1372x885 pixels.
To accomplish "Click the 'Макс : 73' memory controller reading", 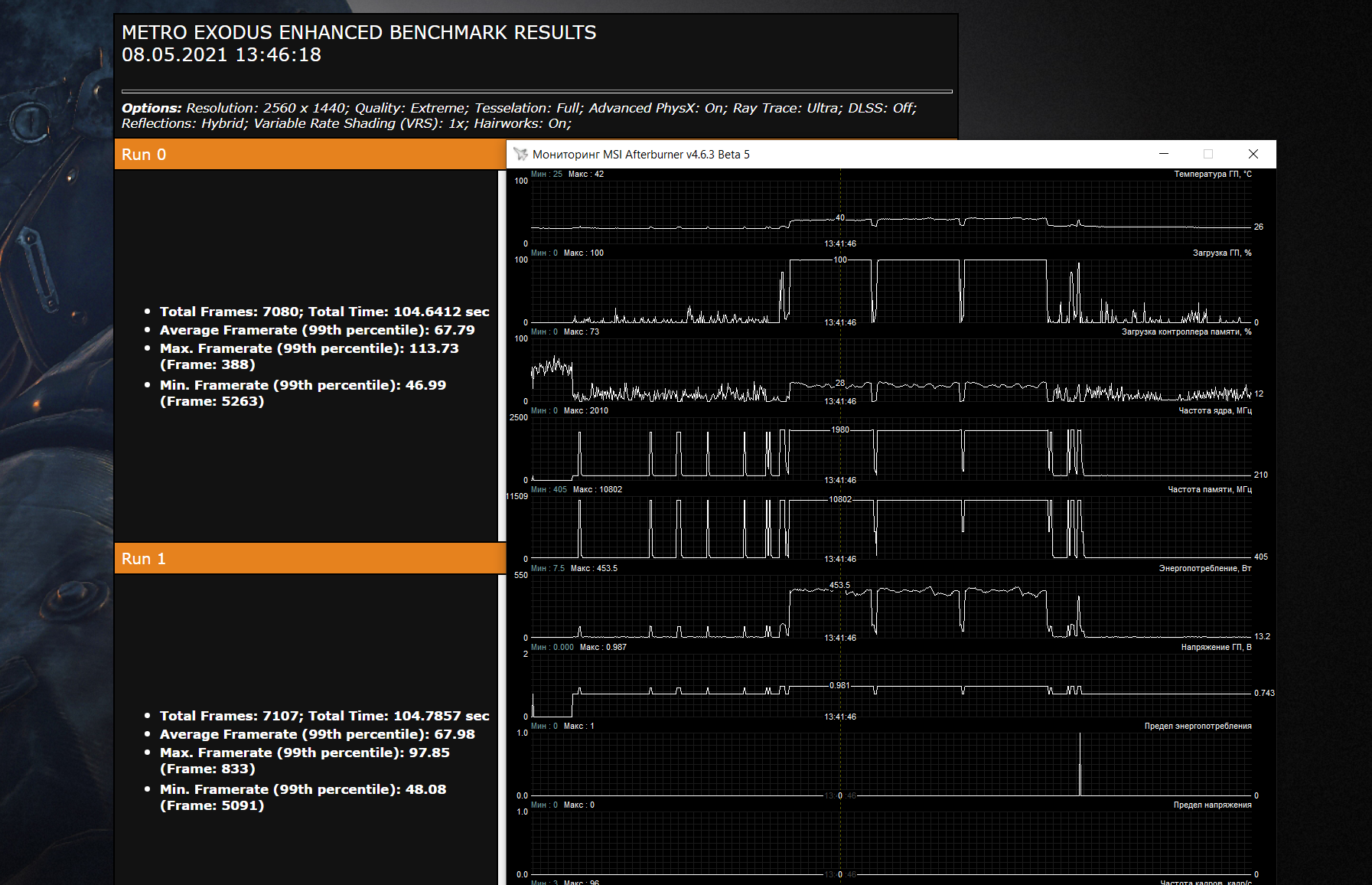I will [582, 331].
